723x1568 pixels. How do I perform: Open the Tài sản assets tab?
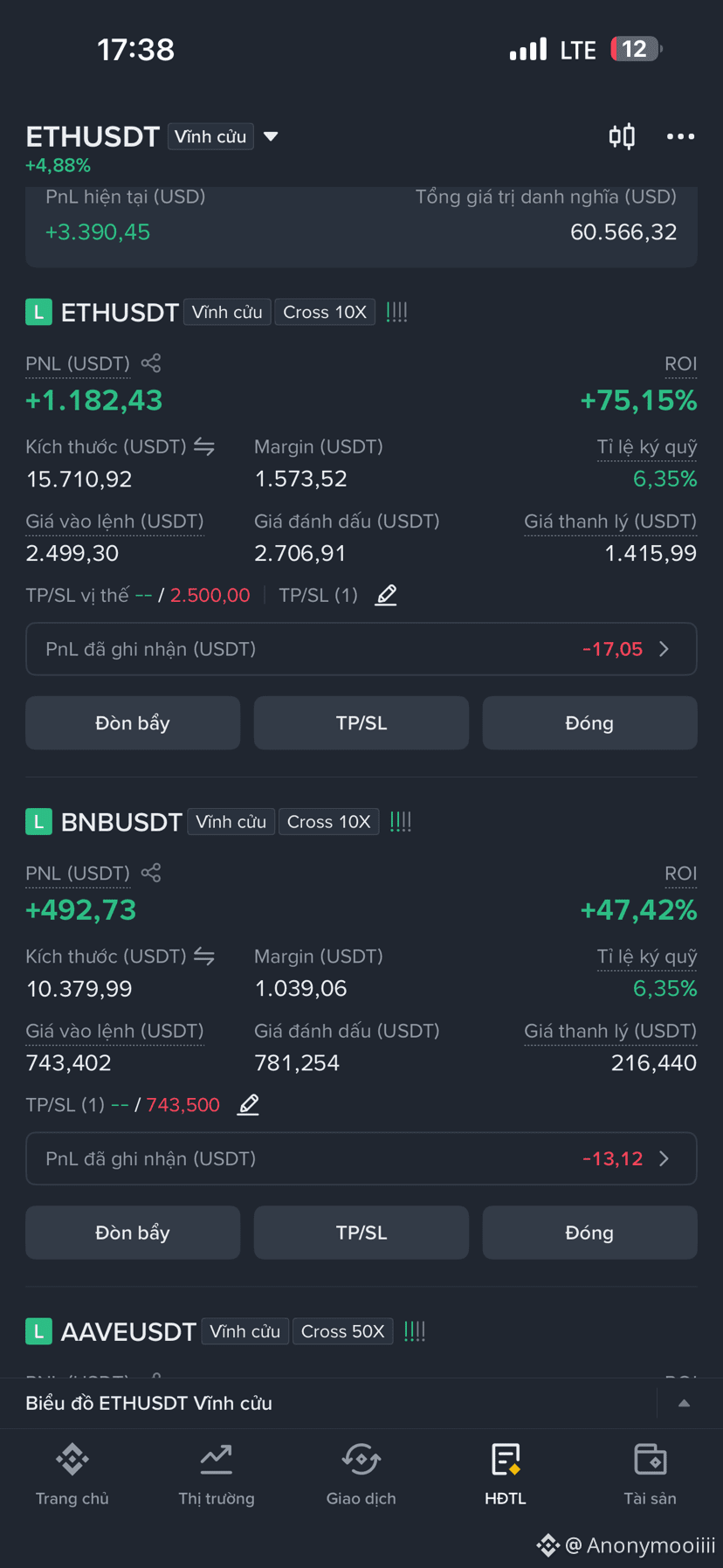(x=650, y=1475)
